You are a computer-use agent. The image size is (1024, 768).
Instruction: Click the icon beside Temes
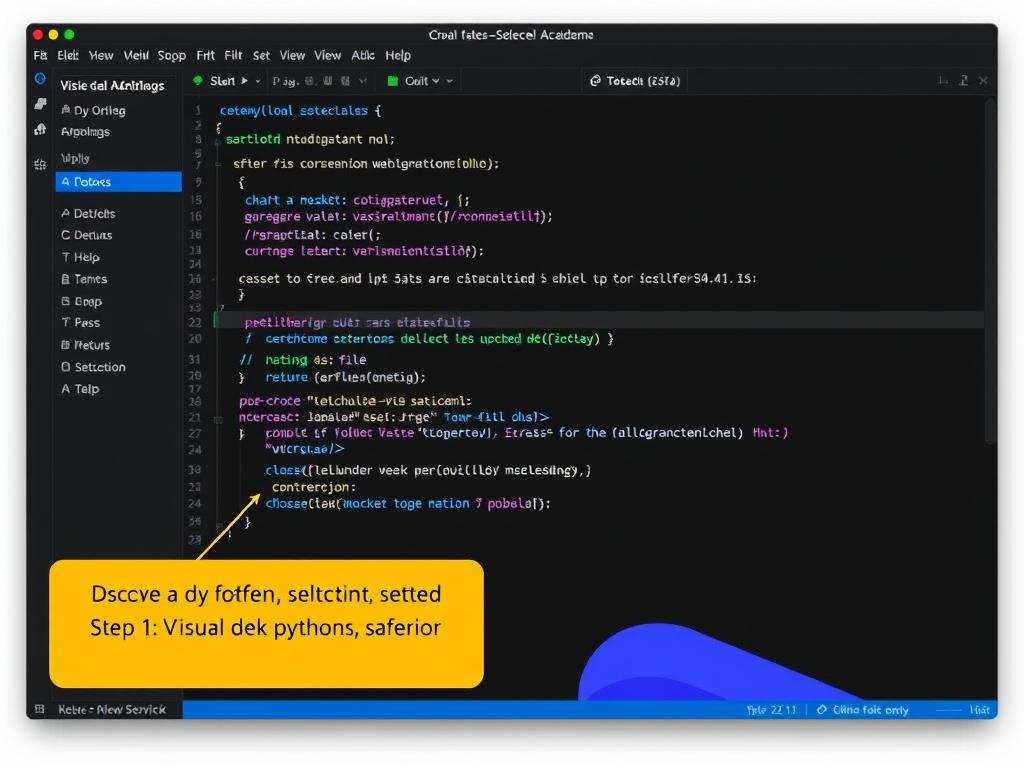coord(65,279)
